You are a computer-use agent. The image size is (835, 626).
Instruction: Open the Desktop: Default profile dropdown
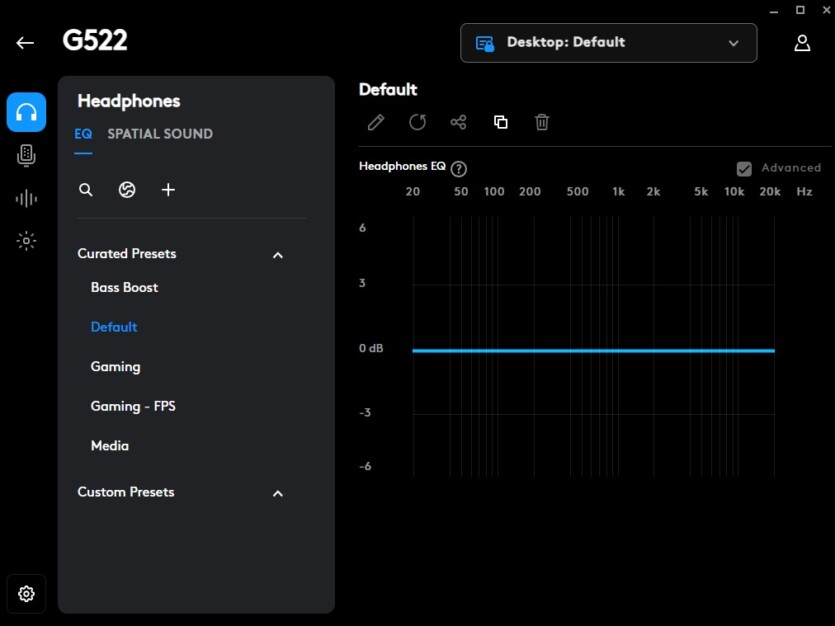tap(609, 43)
